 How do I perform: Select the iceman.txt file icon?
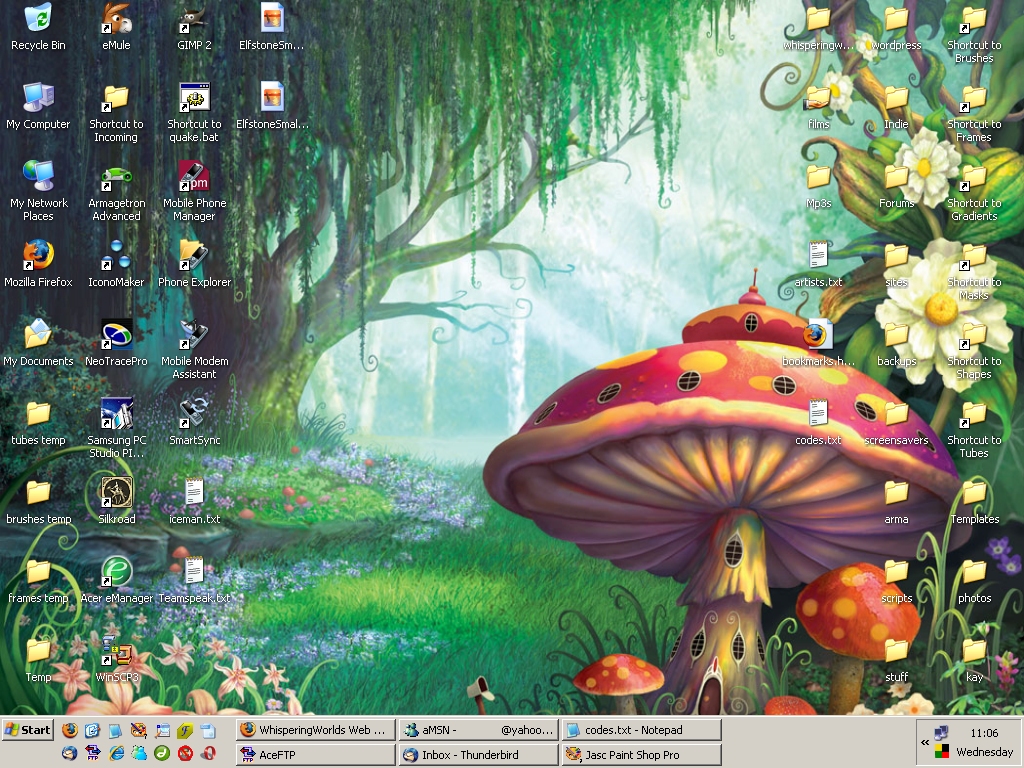[x=194, y=501]
